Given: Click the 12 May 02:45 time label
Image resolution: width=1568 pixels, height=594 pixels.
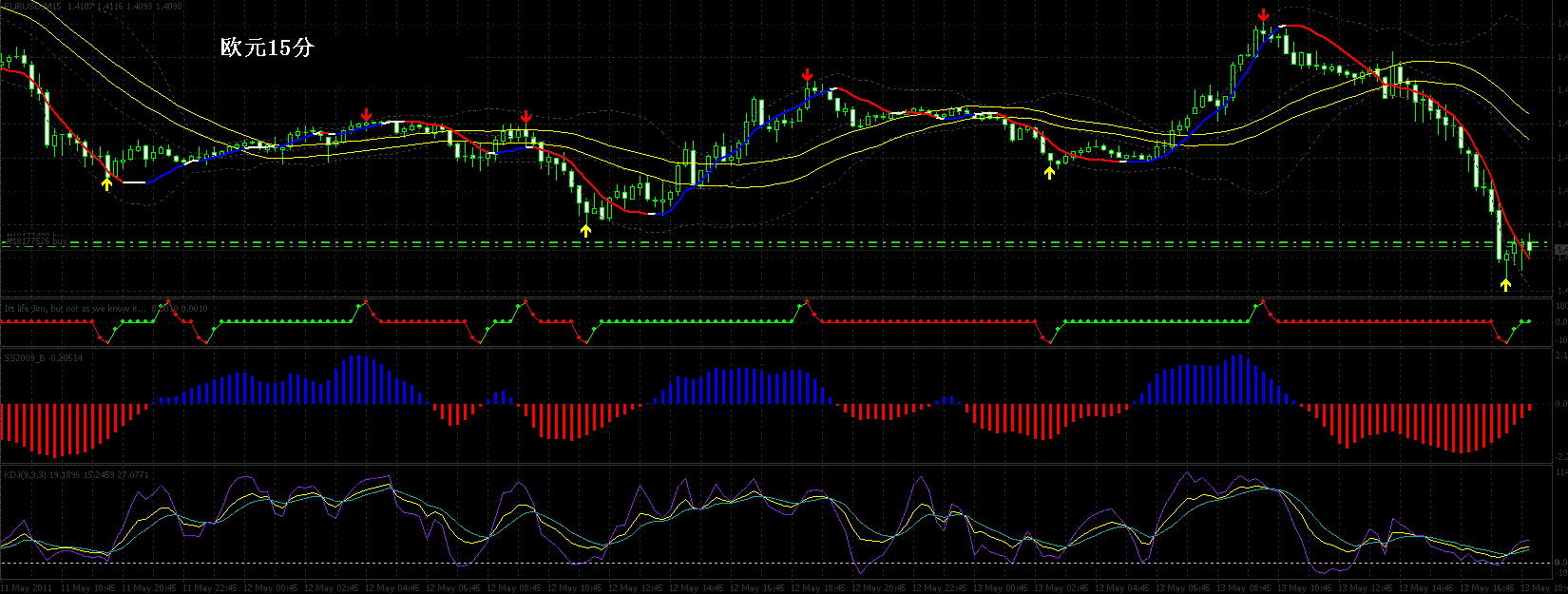Looking at the screenshot, I should pos(332,587).
